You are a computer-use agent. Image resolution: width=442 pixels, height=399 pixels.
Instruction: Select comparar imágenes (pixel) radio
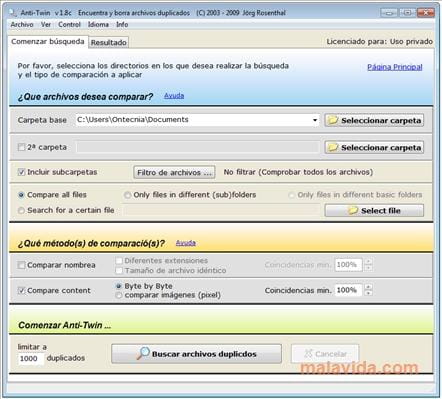tap(118, 295)
